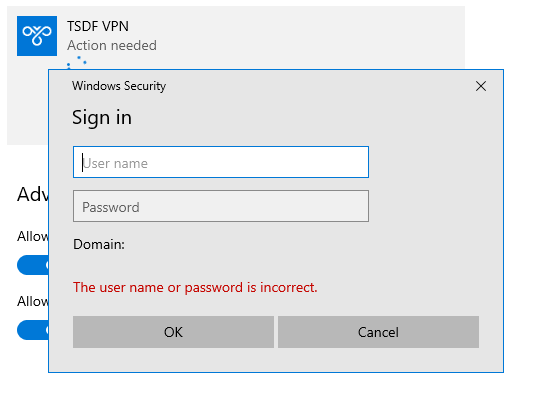This screenshot has height=412, width=538.
Task: Select the TSDF VPN connection name
Action: [x=98, y=26]
